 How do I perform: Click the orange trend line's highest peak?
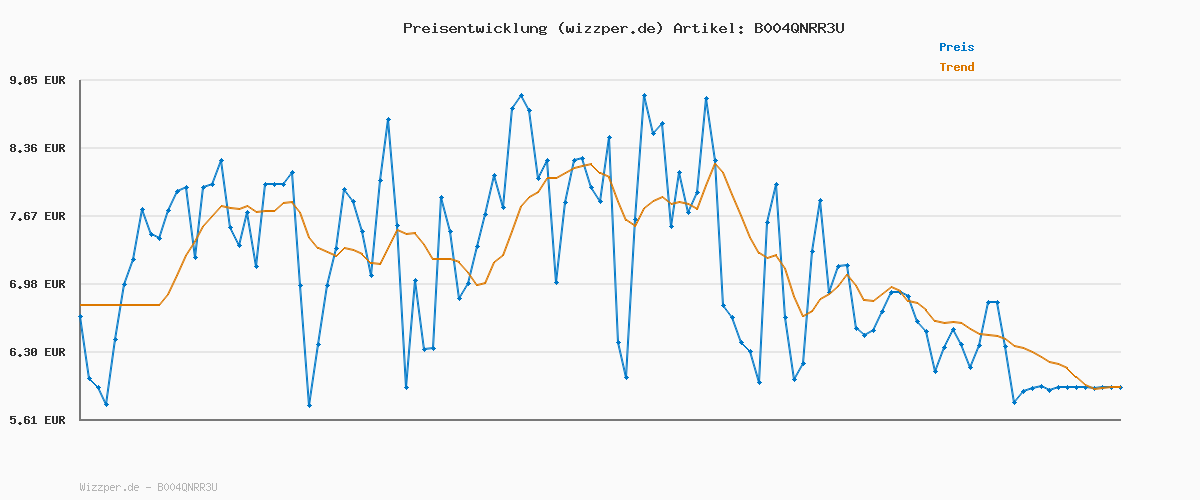(x=716, y=165)
